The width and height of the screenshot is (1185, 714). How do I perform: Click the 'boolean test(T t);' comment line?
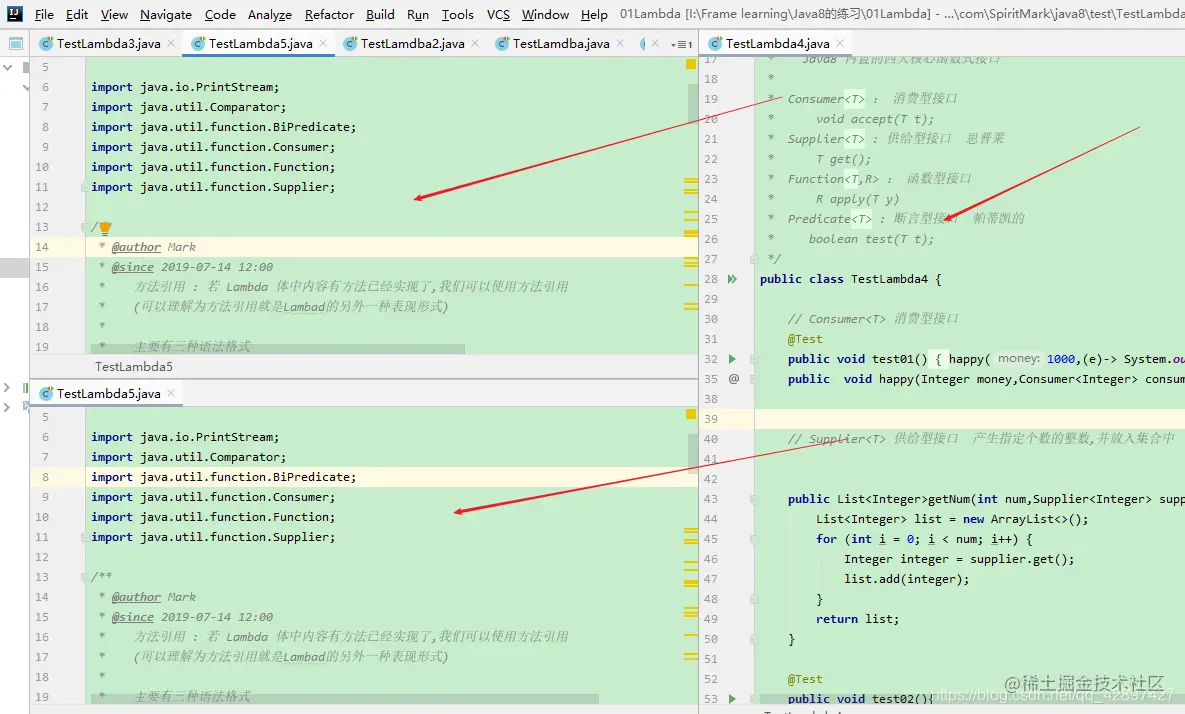(871, 239)
